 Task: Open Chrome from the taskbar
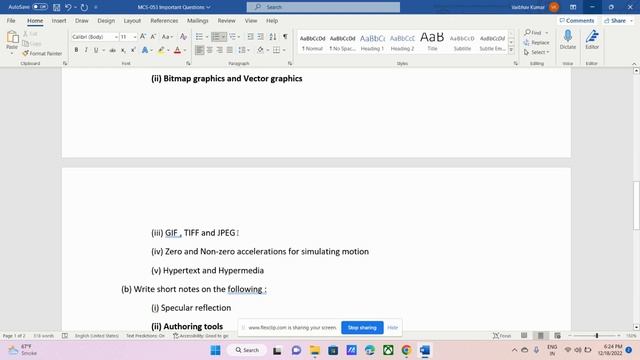[x=406, y=350]
